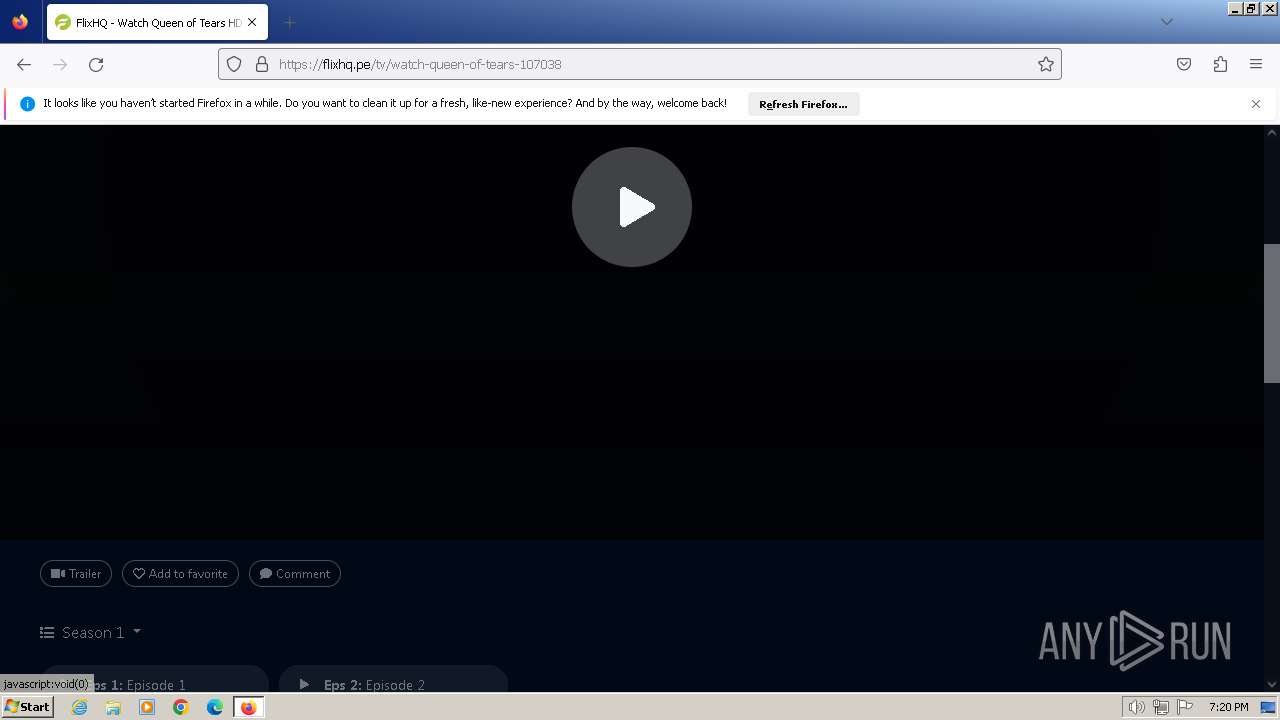Click the scrollbar up arrow

1272,132
